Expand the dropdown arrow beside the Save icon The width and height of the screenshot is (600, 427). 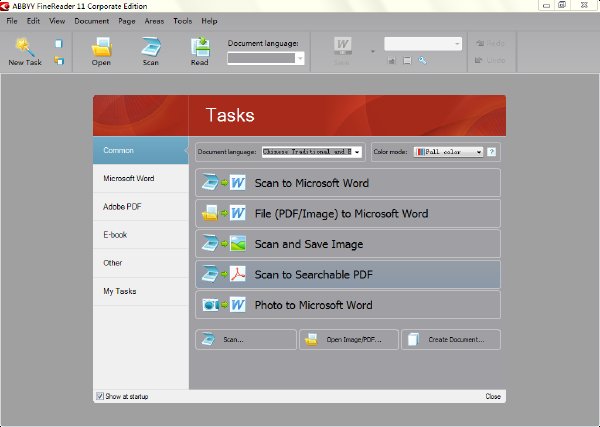(373, 51)
